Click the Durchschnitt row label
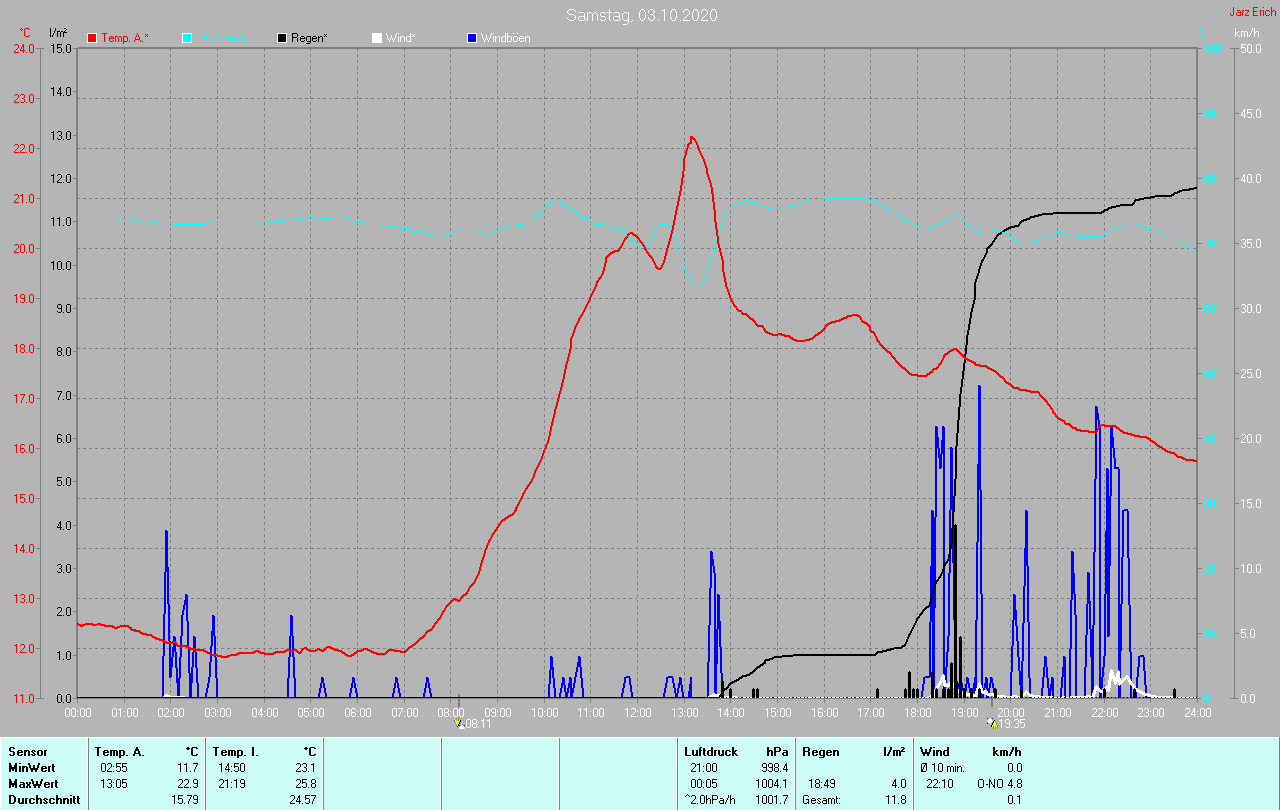This screenshot has width=1280, height=810. 44,799
